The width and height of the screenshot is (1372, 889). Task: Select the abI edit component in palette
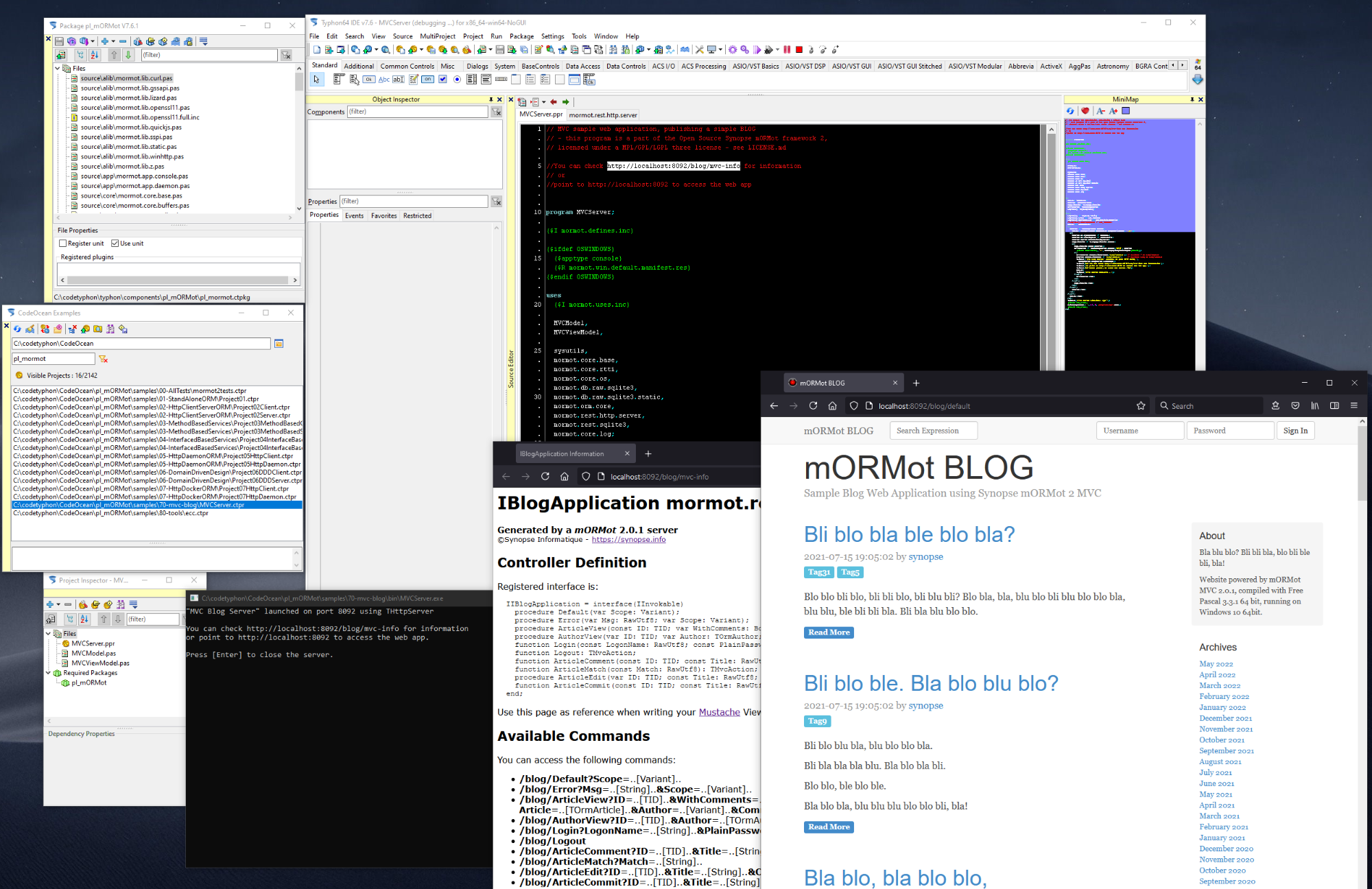399,80
